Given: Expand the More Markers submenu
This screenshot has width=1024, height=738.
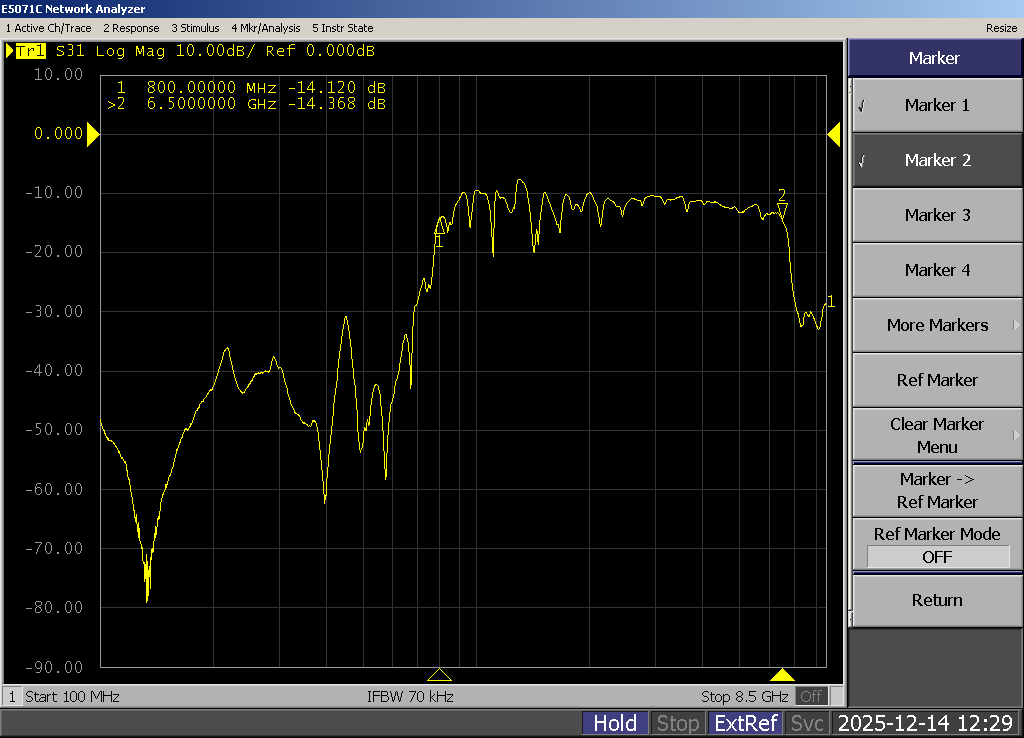Looking at the screenshot, I should (x=936, y=325).
